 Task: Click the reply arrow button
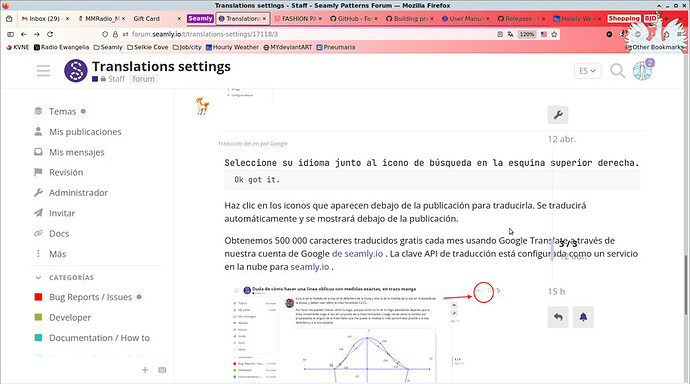558,317
